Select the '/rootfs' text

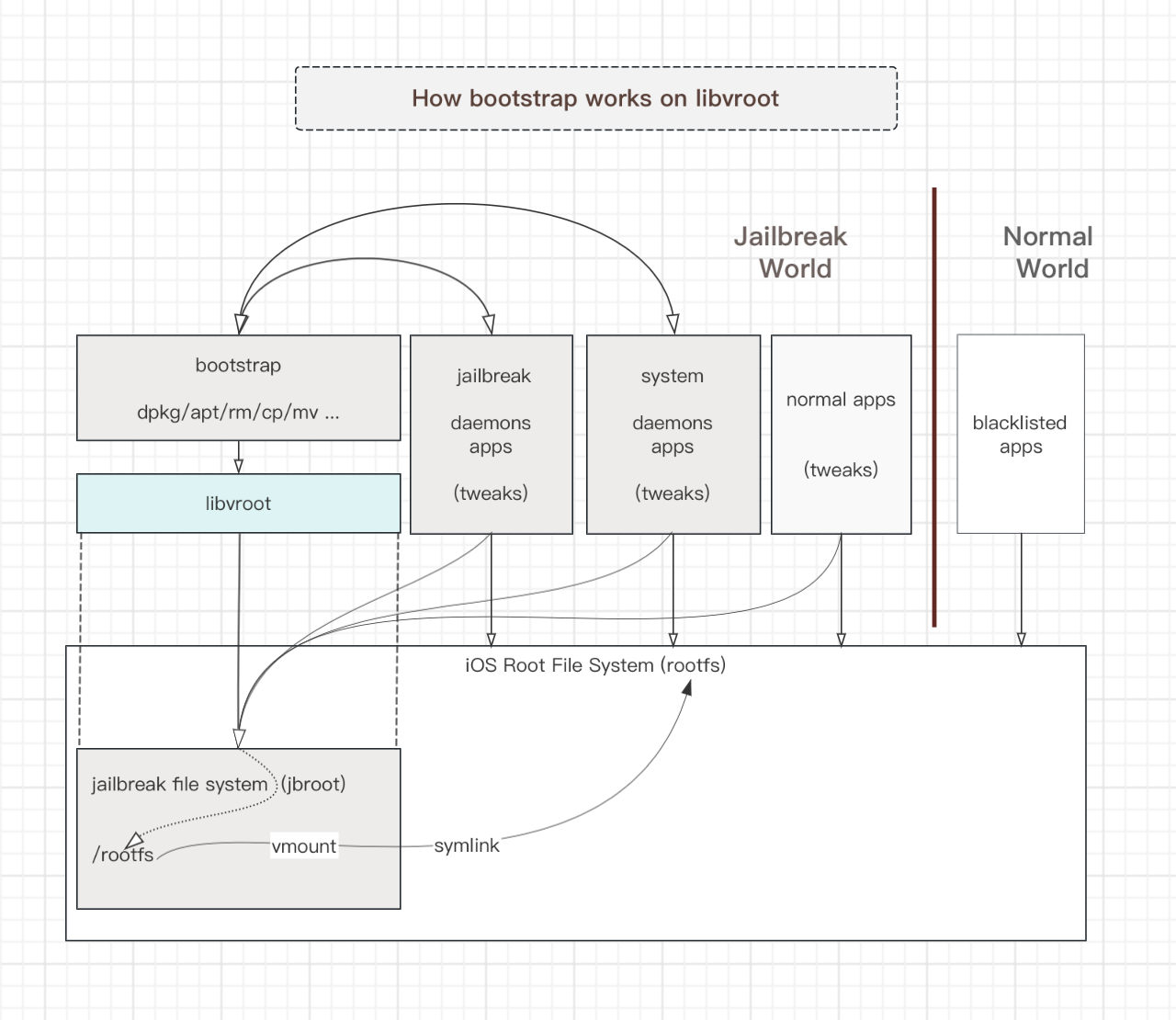tap(123, 855)
